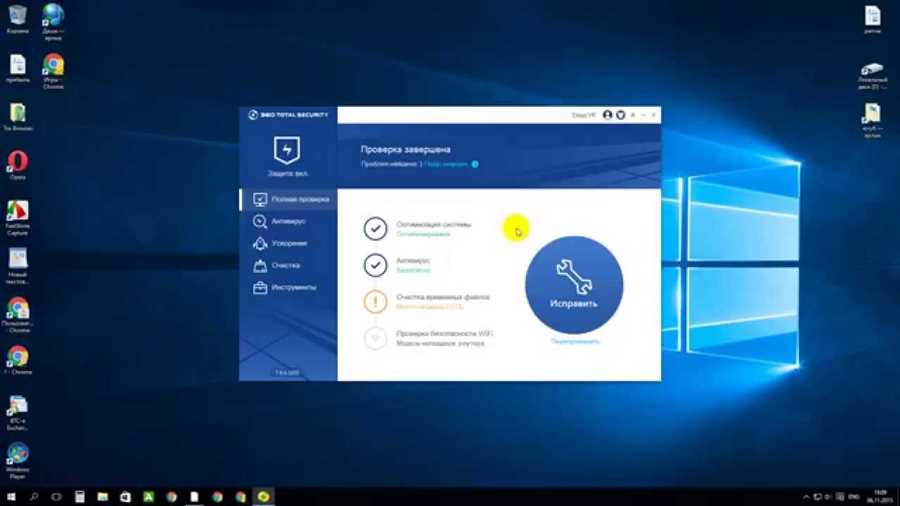
Task: Click the rescan link under Исправить
Action: click(575, 341)
